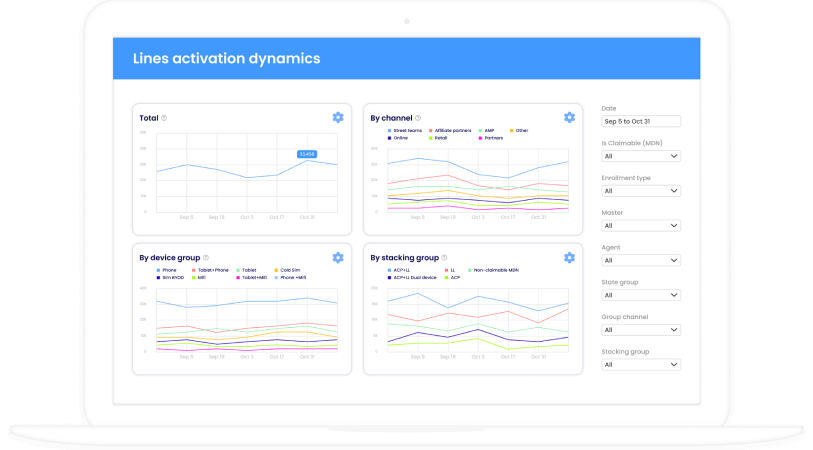Show help info for By channel
The image size is (813, 450).
[x=418, y=118]
